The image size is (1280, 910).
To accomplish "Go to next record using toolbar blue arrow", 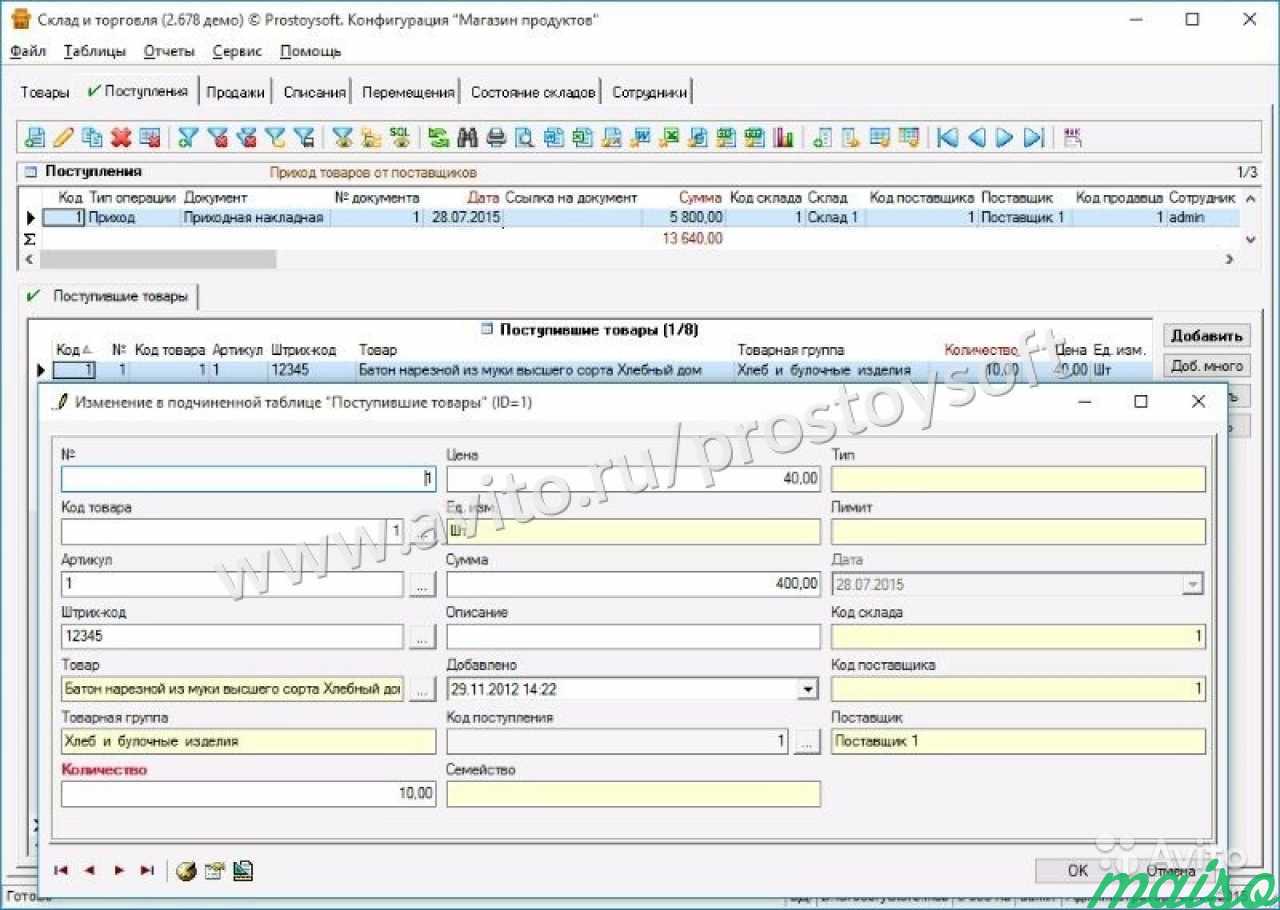I will coord(1006,137).
